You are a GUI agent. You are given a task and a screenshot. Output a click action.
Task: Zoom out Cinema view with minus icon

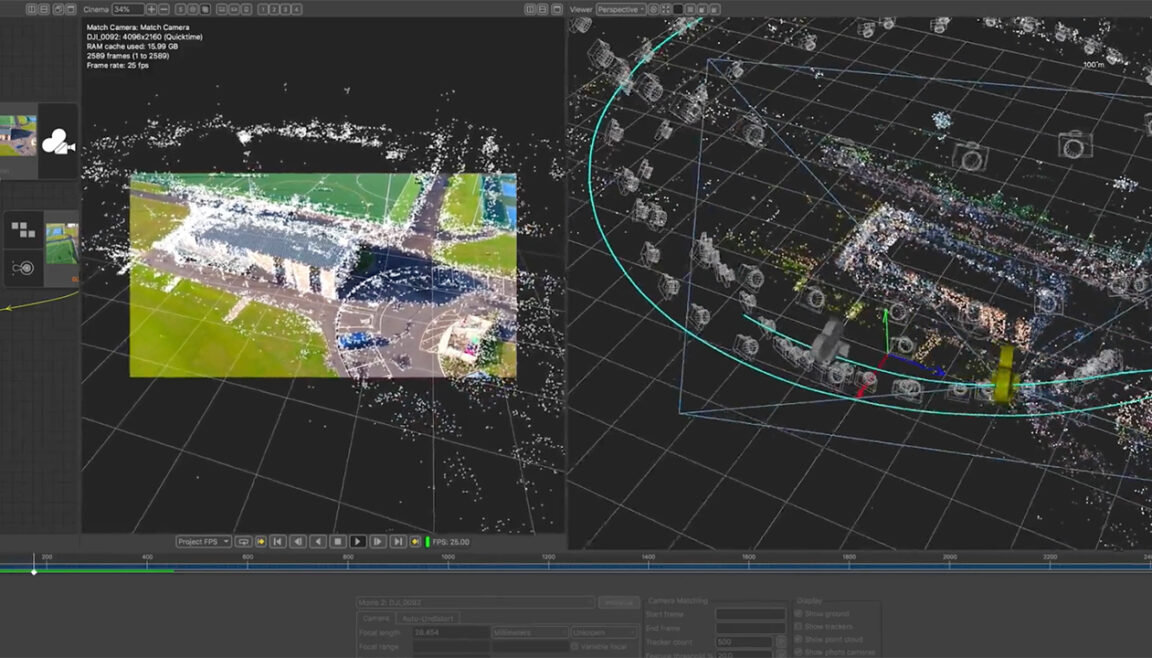click(165, 9)
